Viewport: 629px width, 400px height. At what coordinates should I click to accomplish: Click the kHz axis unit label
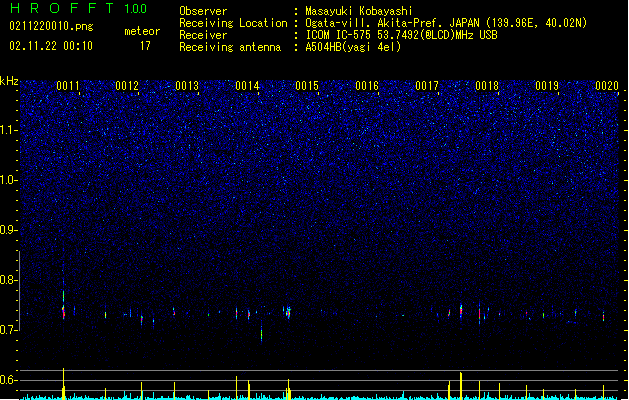tap(9, 81)
